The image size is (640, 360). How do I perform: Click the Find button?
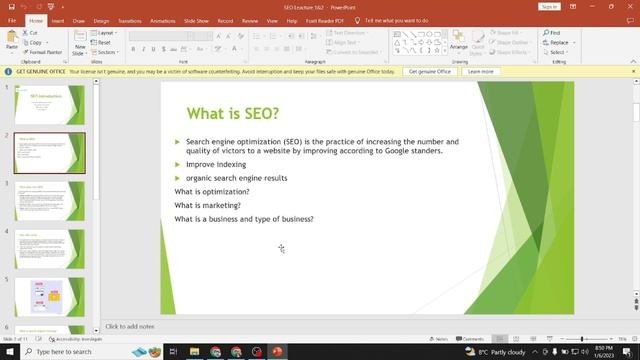(552, 33)
